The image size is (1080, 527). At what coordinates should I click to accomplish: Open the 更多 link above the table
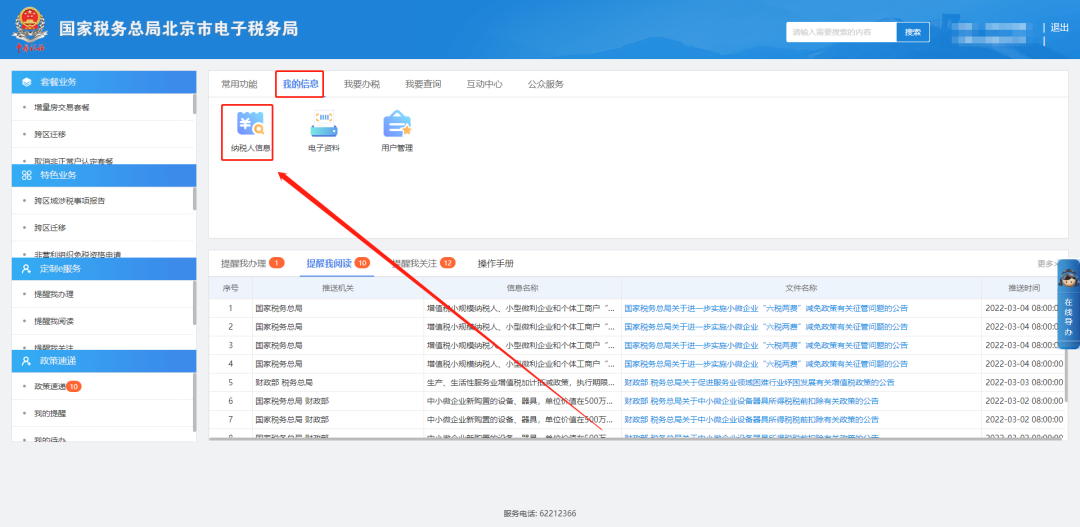1047,264
